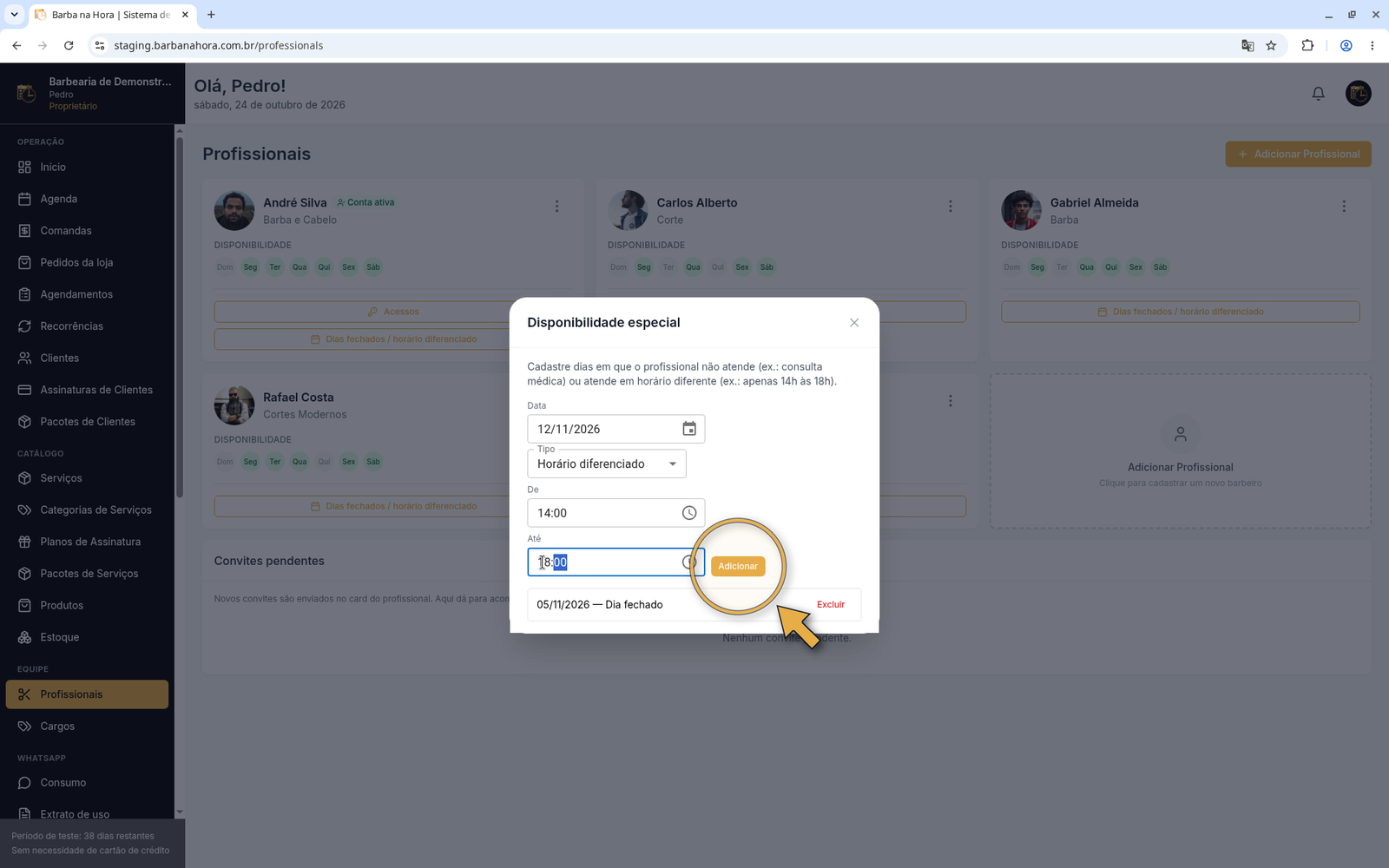
Task: Click the Produtos sidebar icon
Action: [24, 605]
